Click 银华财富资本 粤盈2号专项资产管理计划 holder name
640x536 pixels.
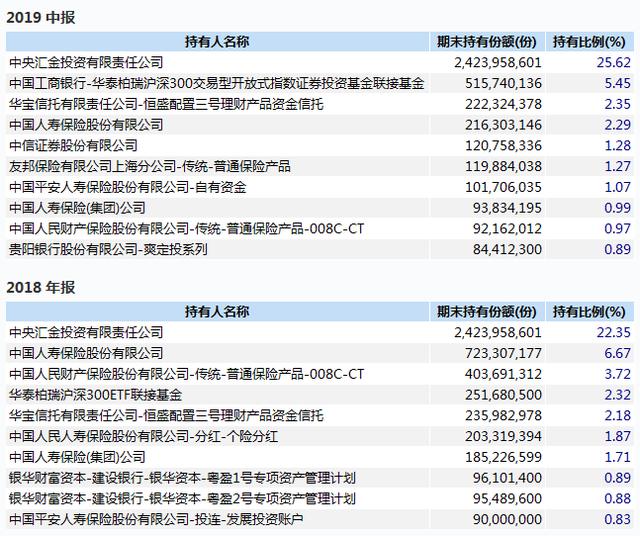pos(182,499)
